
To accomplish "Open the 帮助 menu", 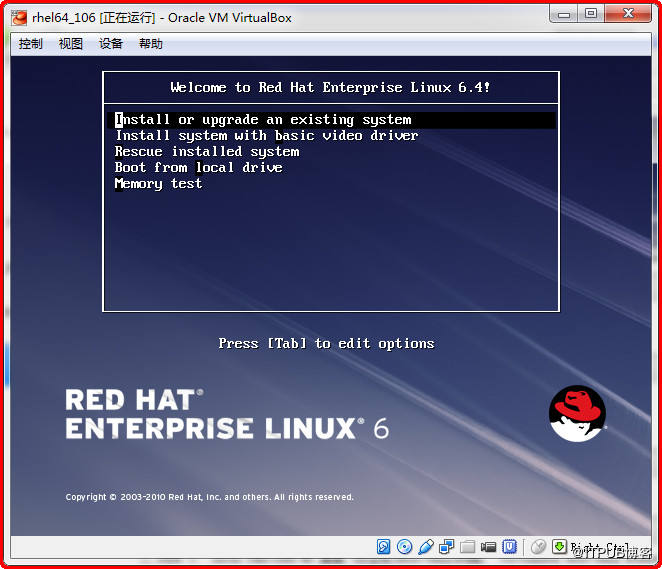I will pos(151,43).
